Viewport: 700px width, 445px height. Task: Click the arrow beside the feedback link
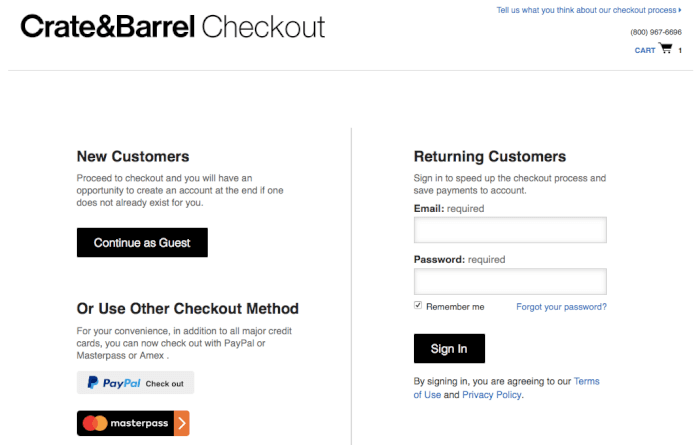click(680, 11)
